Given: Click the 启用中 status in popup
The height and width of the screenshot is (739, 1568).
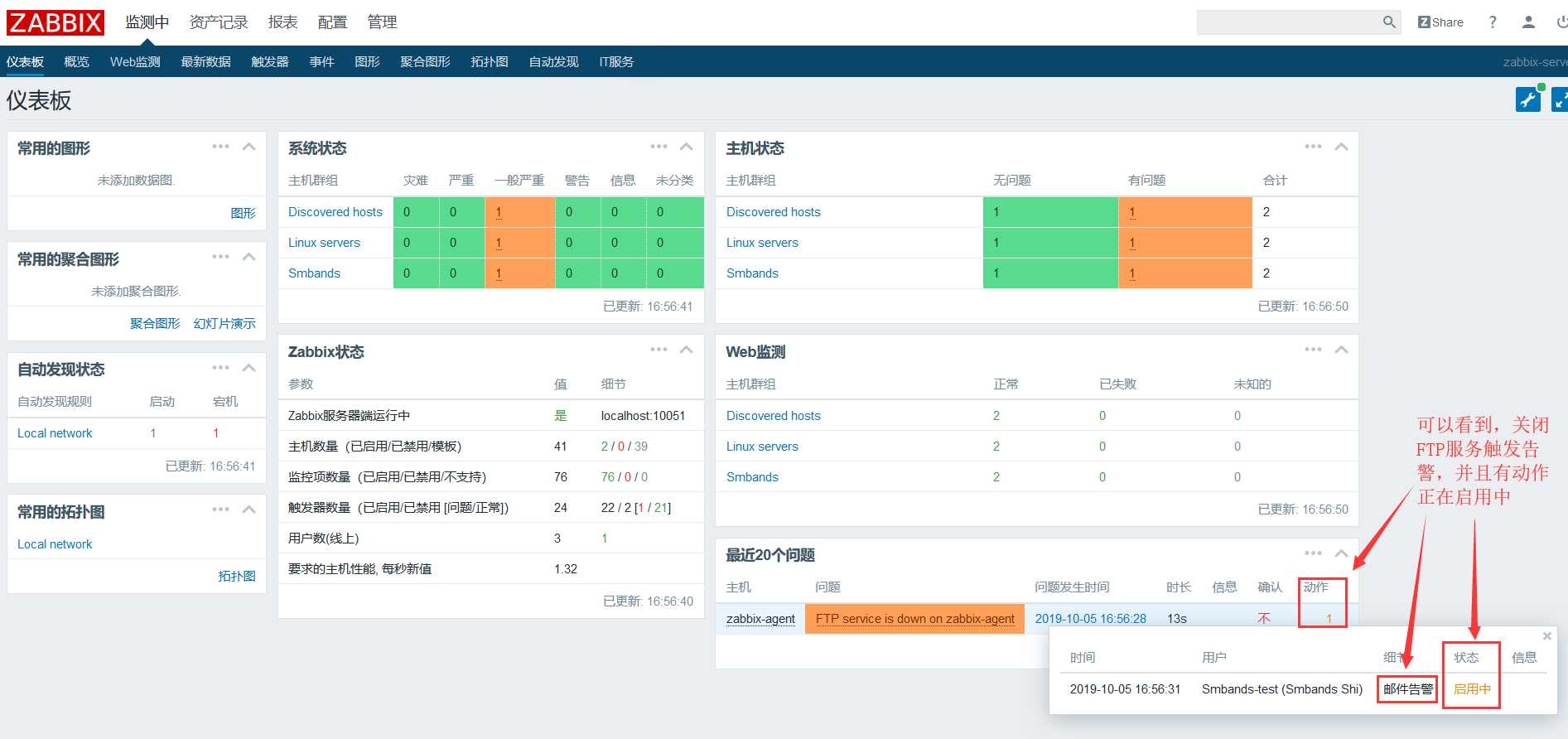Looking at the screenshot, I should [x=1472, y=689].
